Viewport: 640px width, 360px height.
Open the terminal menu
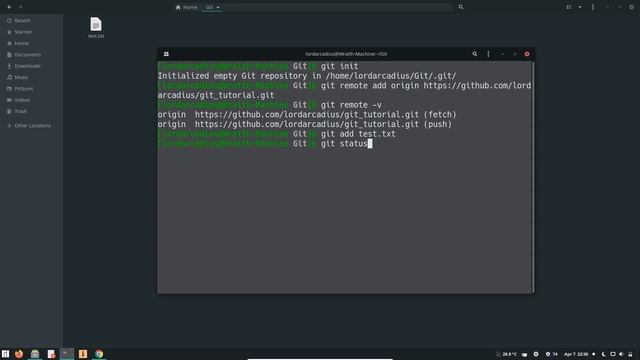[488, 54]
